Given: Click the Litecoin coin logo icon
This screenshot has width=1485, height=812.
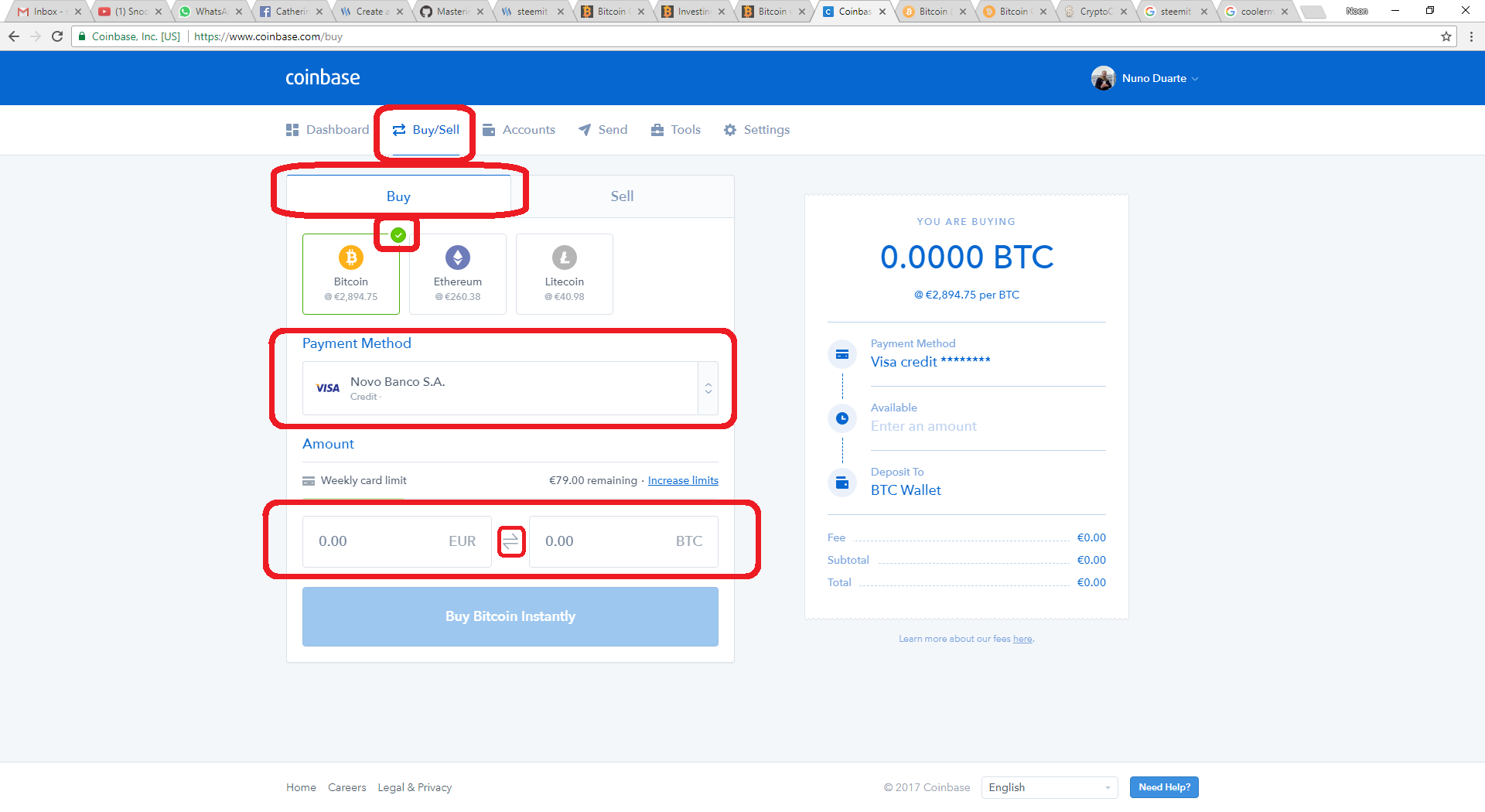Looking at the screenshot, I should 565,258.
